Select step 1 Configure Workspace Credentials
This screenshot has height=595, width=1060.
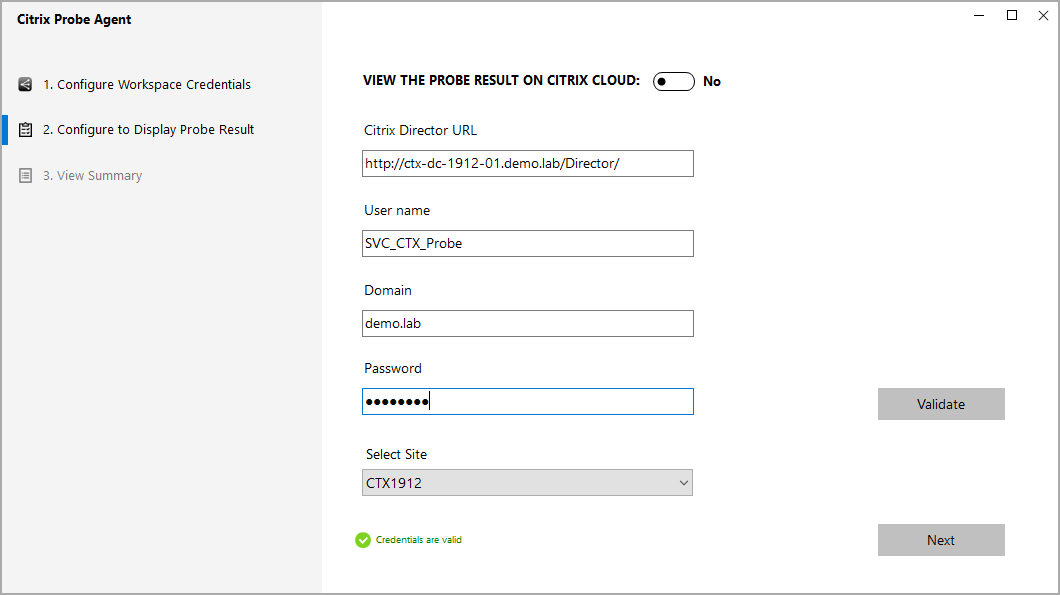coord(149,84)
